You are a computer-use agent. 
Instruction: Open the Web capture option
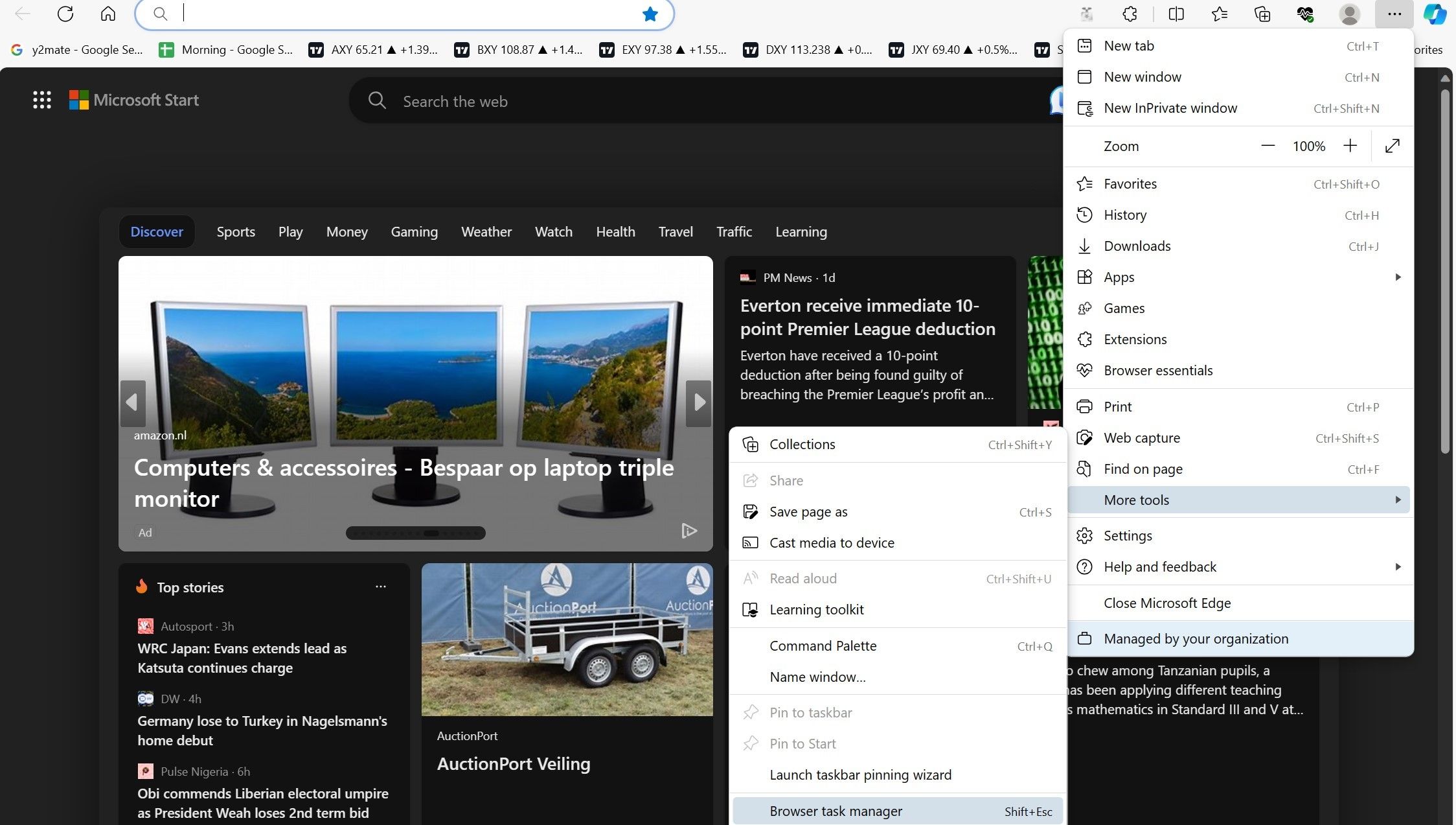[x=1142, y=437]
